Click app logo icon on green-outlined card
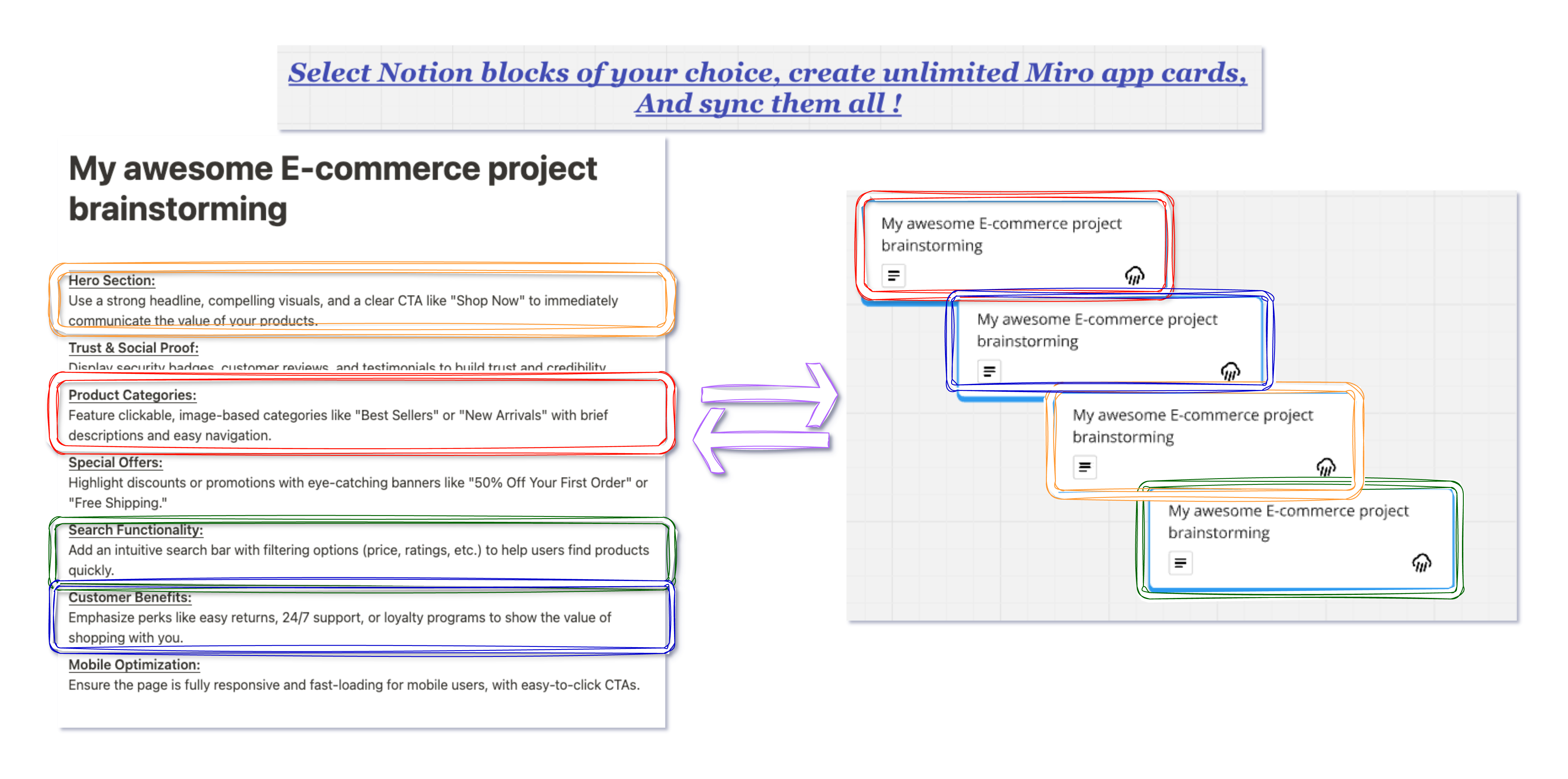Viewport: 1568px width, 779px height. [x=1421, y=563]
